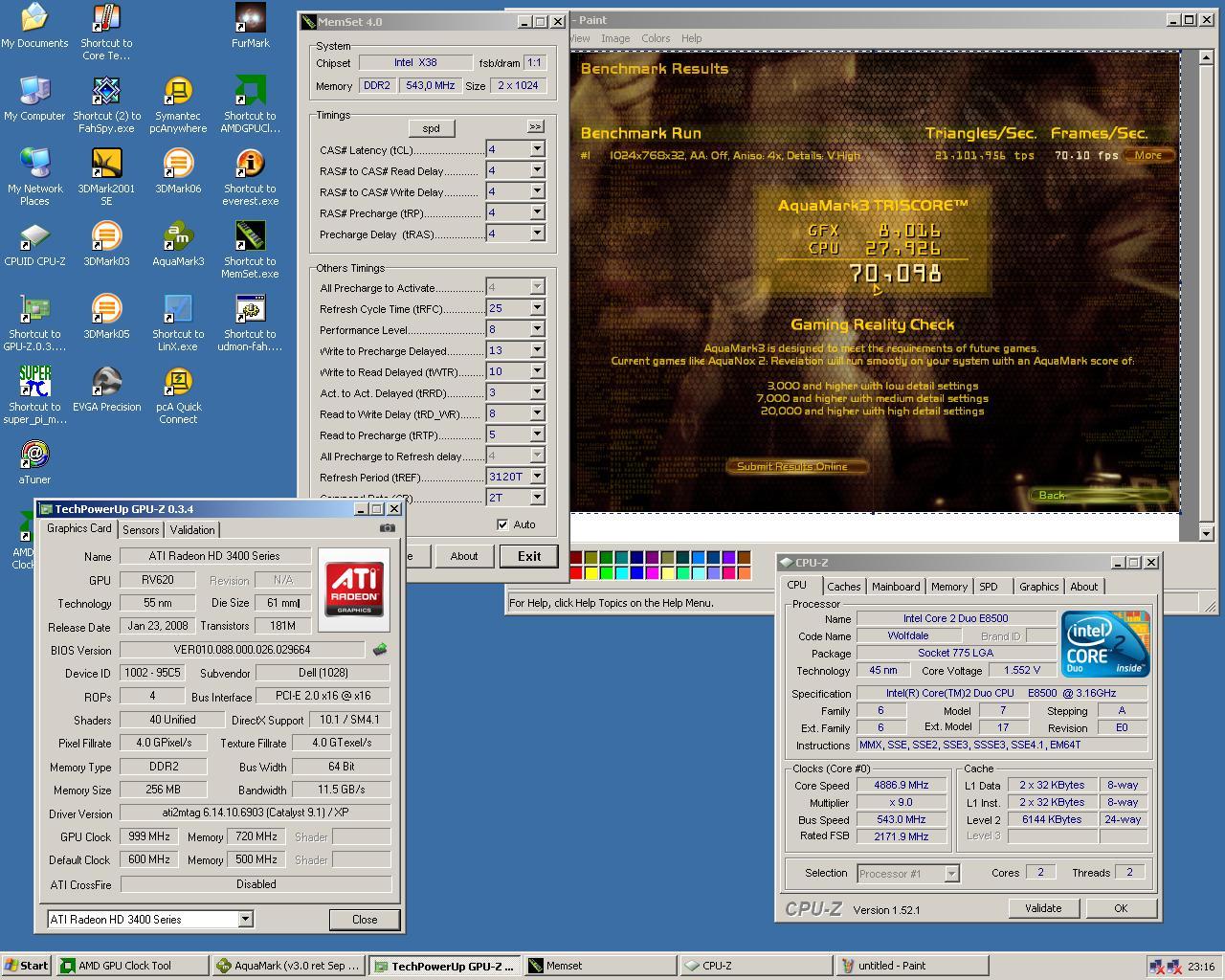
Task: Launch the 3DMark05 desktop icon
Action: tap(106, 317)
